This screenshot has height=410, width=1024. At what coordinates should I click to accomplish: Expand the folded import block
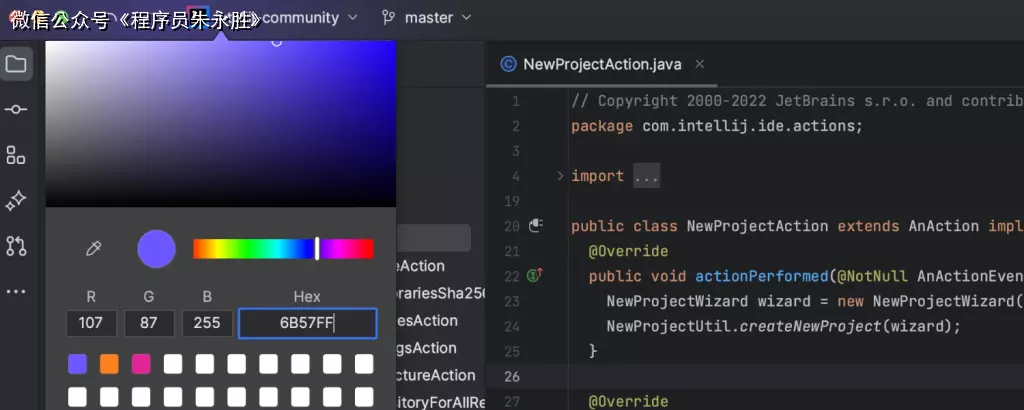point(560,176)
